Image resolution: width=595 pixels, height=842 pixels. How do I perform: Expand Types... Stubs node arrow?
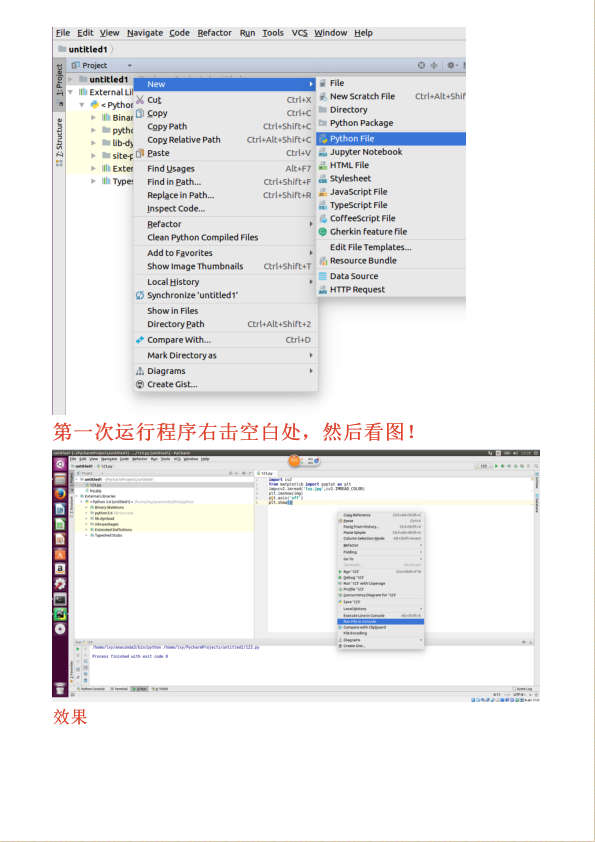94,182
